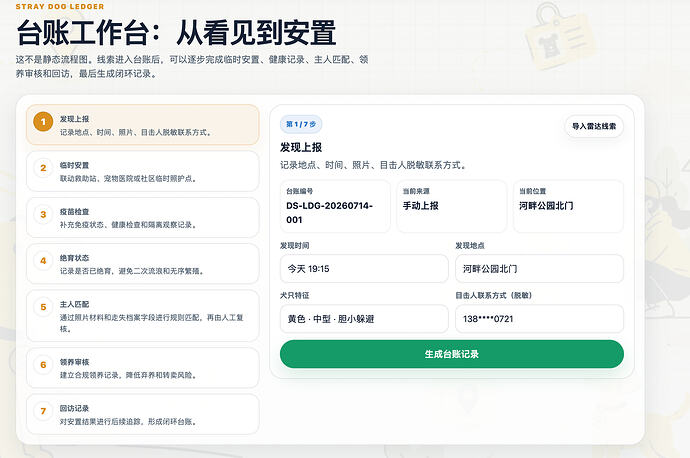Open step 2 临时安置 card
Screen dimensions: 690x458
point(143,171)
